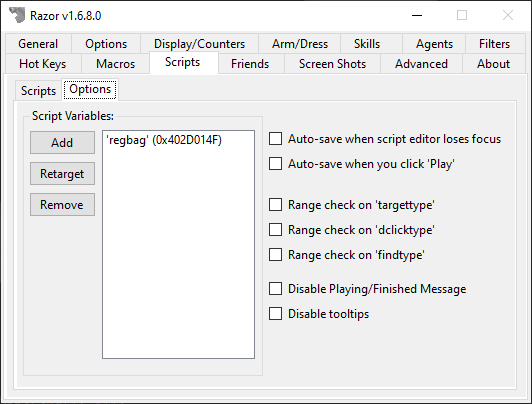Switch to the Scripts sub-tab
Viewport: 532px width, 404px height.
(x=38, y=91)
